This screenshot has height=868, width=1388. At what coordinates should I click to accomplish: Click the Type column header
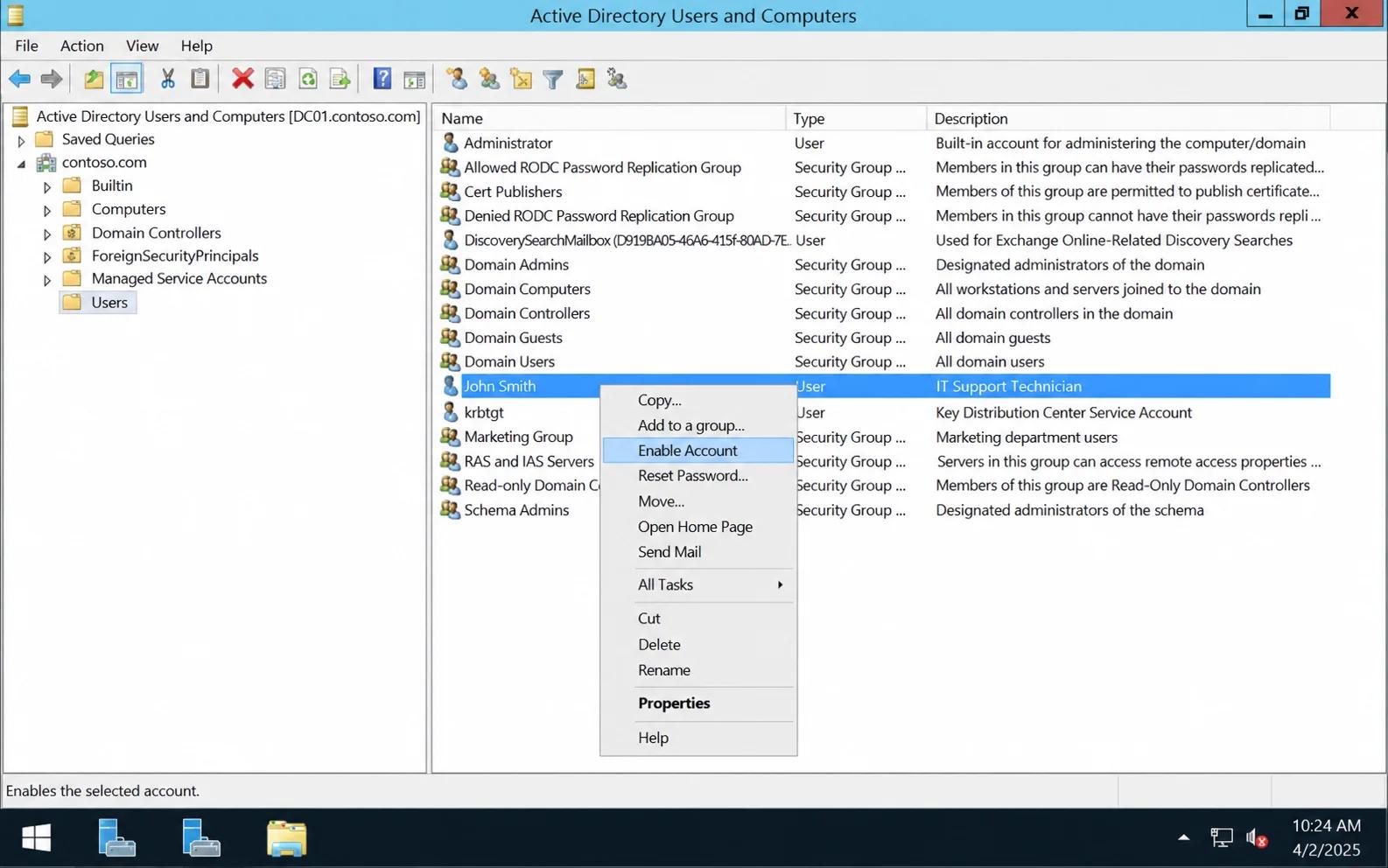coord(856,118)
